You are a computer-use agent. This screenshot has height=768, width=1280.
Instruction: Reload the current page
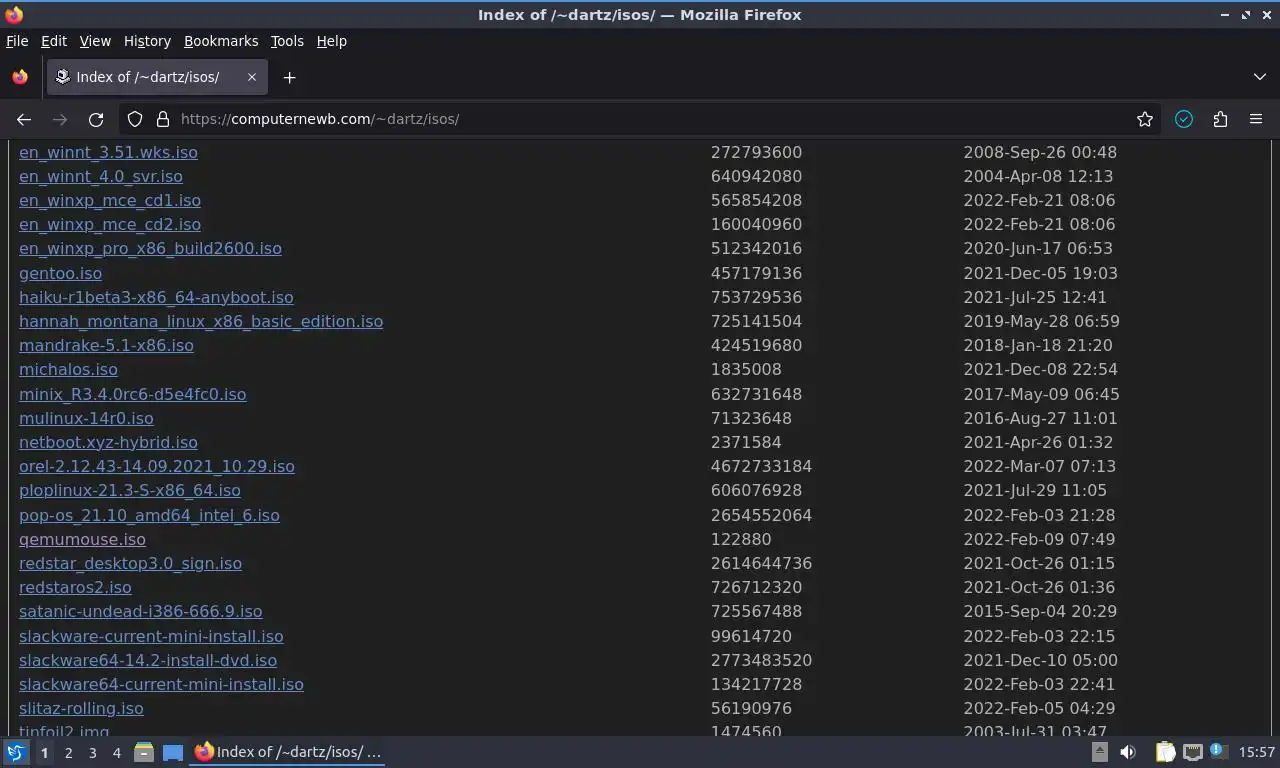pyautogui.click(x=96, y=119)
